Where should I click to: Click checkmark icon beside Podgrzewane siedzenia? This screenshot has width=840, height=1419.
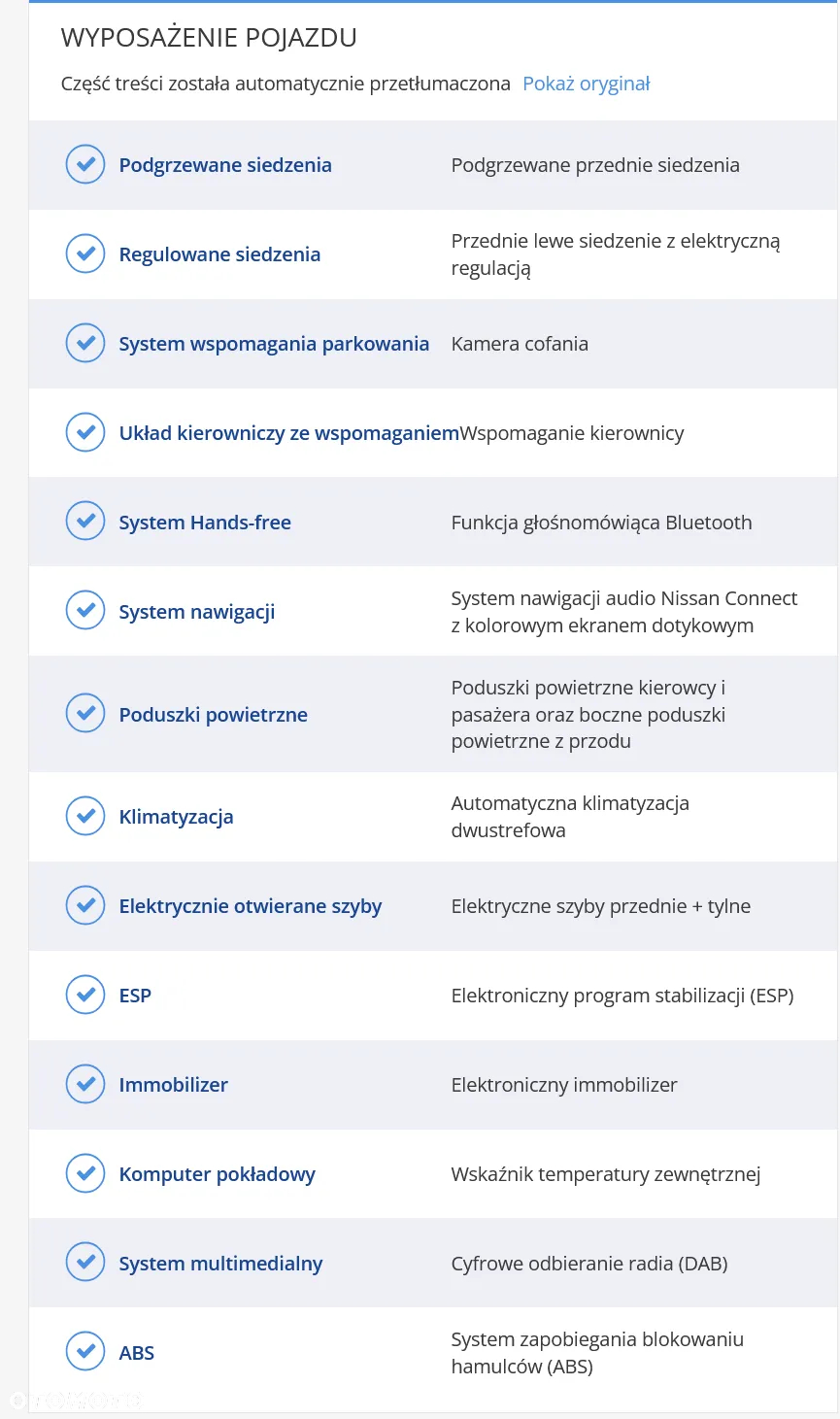(85, 164)
